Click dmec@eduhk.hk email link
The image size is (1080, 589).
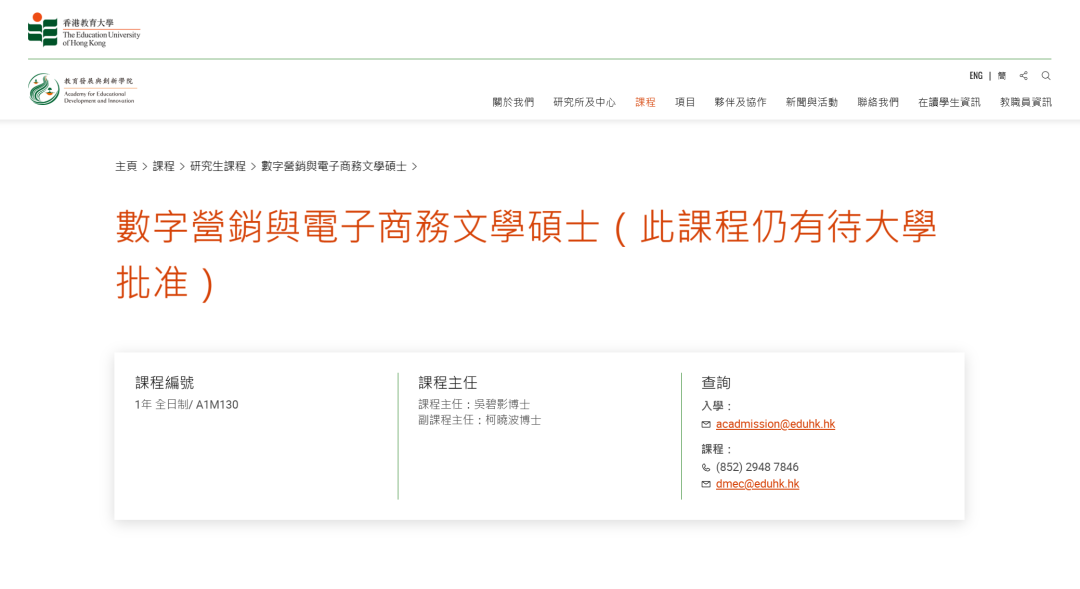tap(757, 484)
